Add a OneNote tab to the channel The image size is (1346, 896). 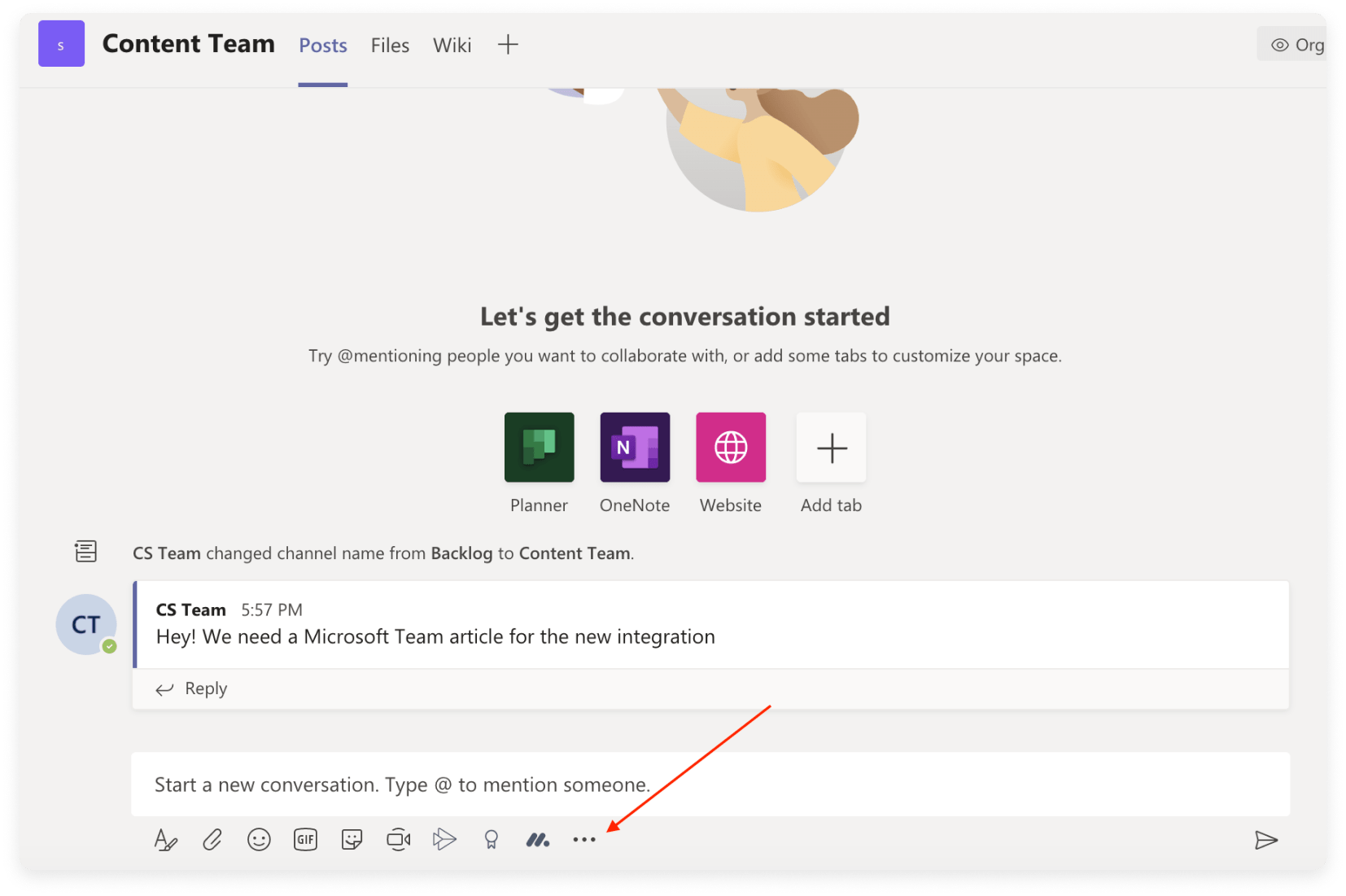point(635,447)
